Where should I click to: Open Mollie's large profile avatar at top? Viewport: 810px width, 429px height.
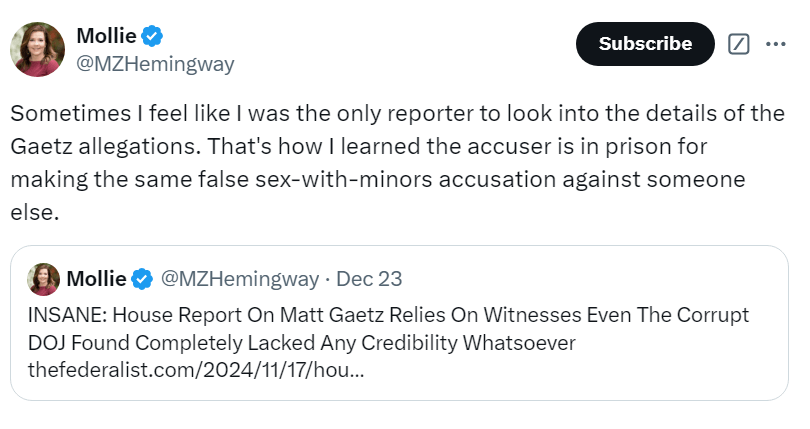coord(38,47)
